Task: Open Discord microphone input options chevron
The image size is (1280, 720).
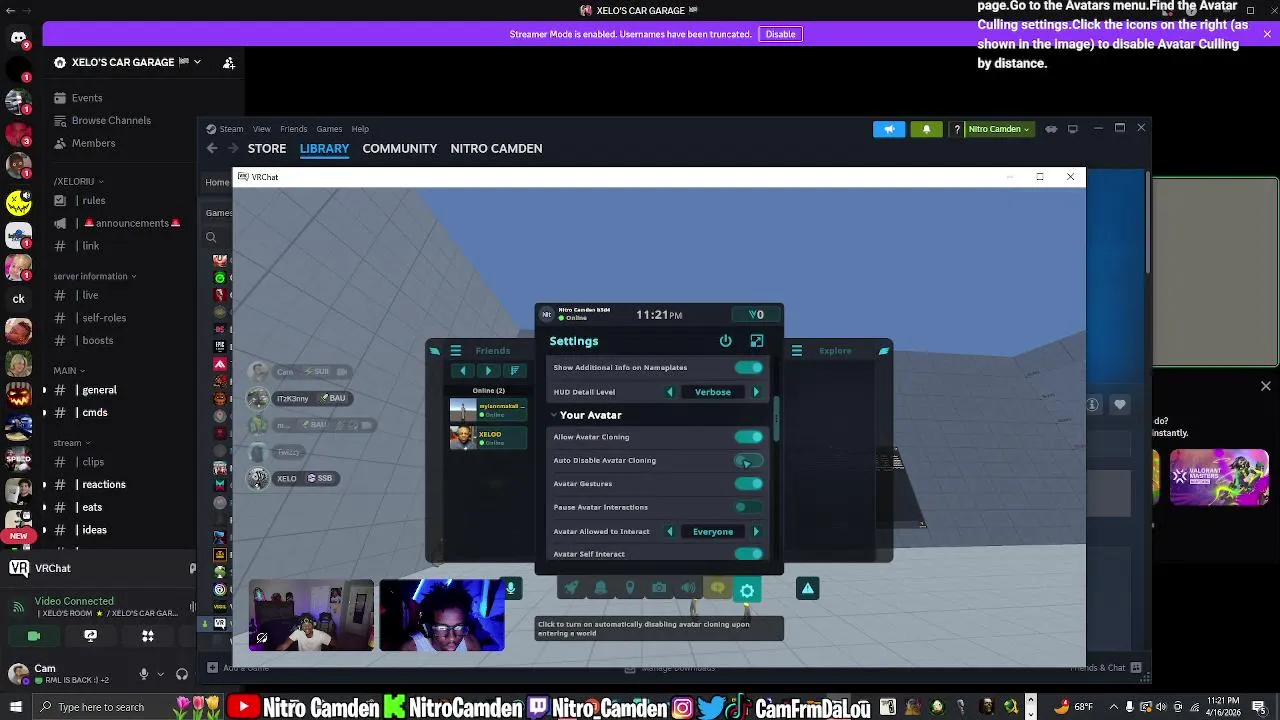Action: (x=160, y=674)
